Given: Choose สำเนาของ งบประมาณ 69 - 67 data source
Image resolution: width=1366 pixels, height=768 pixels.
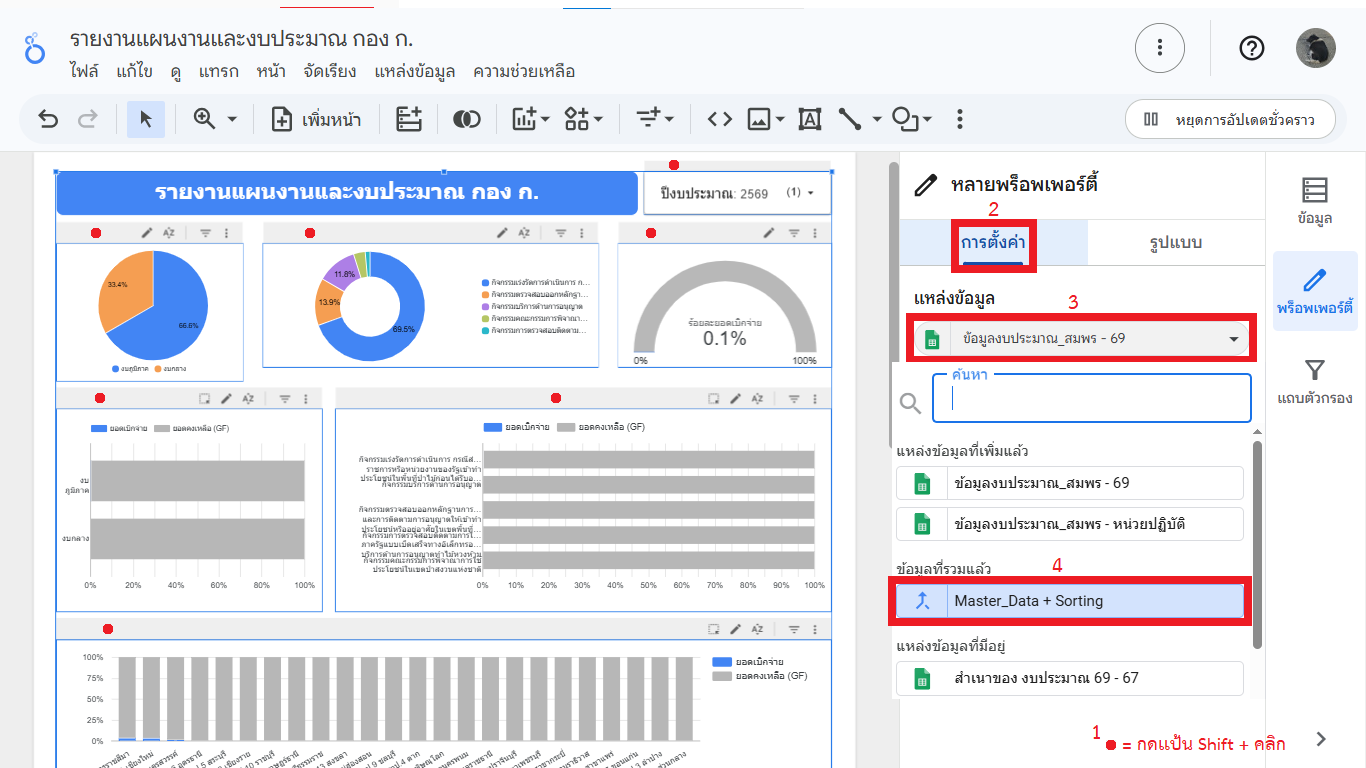Looking at the screenshot, I should (x=1069, y=678).
